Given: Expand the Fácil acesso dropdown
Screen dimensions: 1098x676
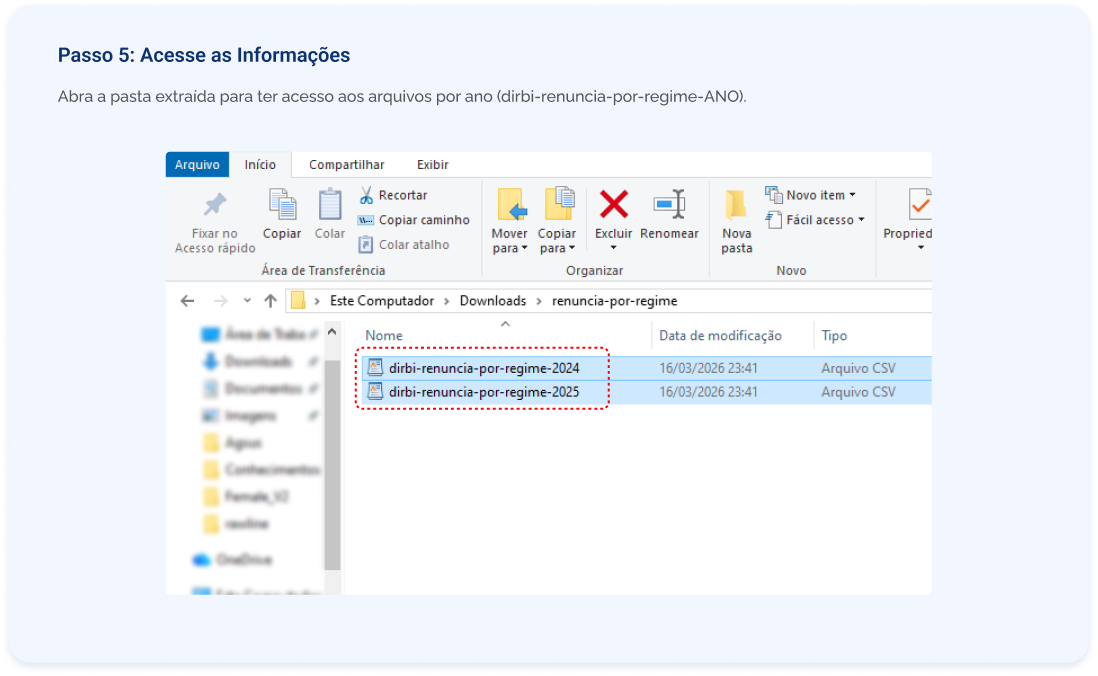Looking at the screenshot, I should pos(815,220).
